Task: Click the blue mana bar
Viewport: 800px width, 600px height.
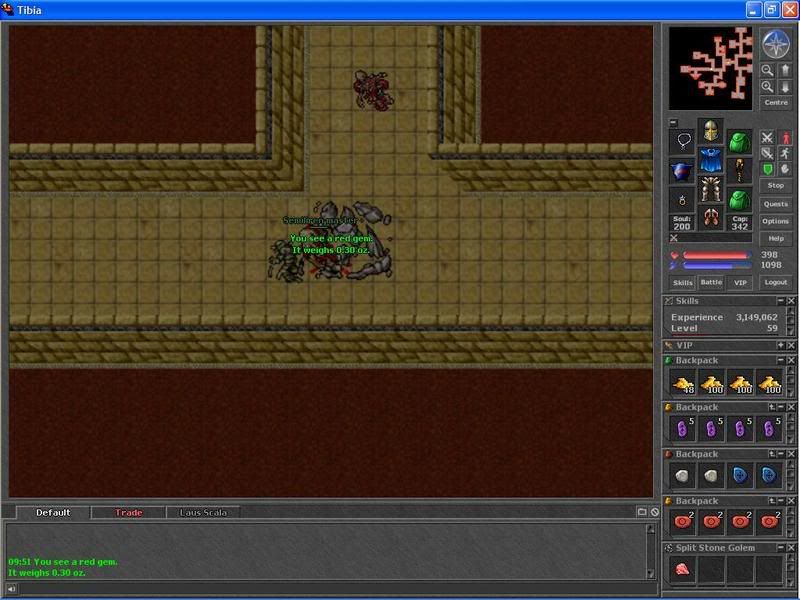Action: (716, 265)
